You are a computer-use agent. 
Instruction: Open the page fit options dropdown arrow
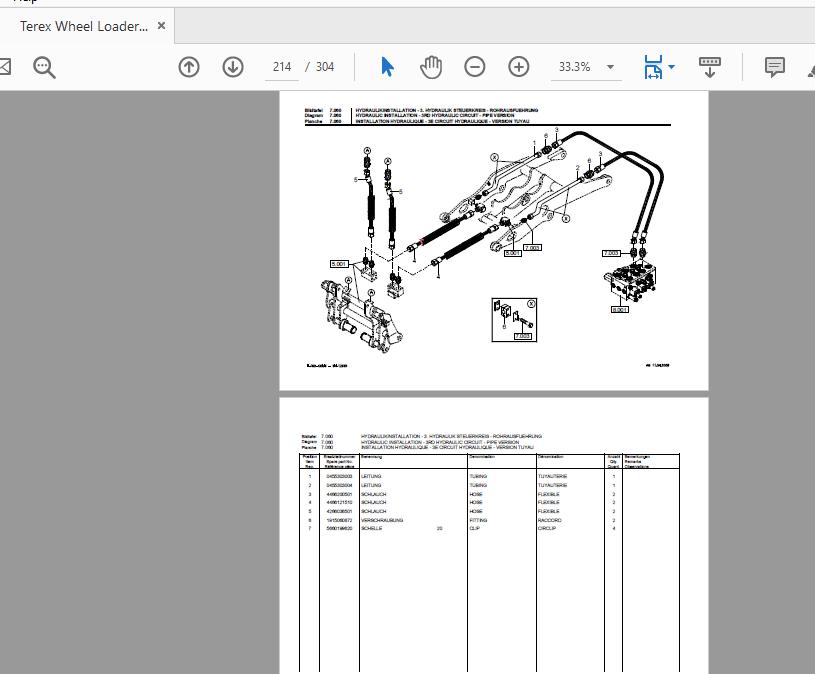click(x=672, y=67)
